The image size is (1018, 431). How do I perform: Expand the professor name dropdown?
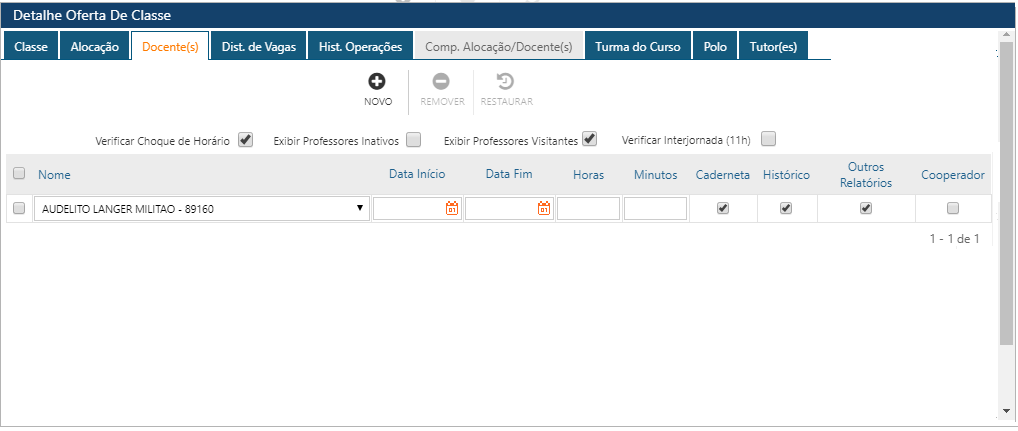click(359, 209)
